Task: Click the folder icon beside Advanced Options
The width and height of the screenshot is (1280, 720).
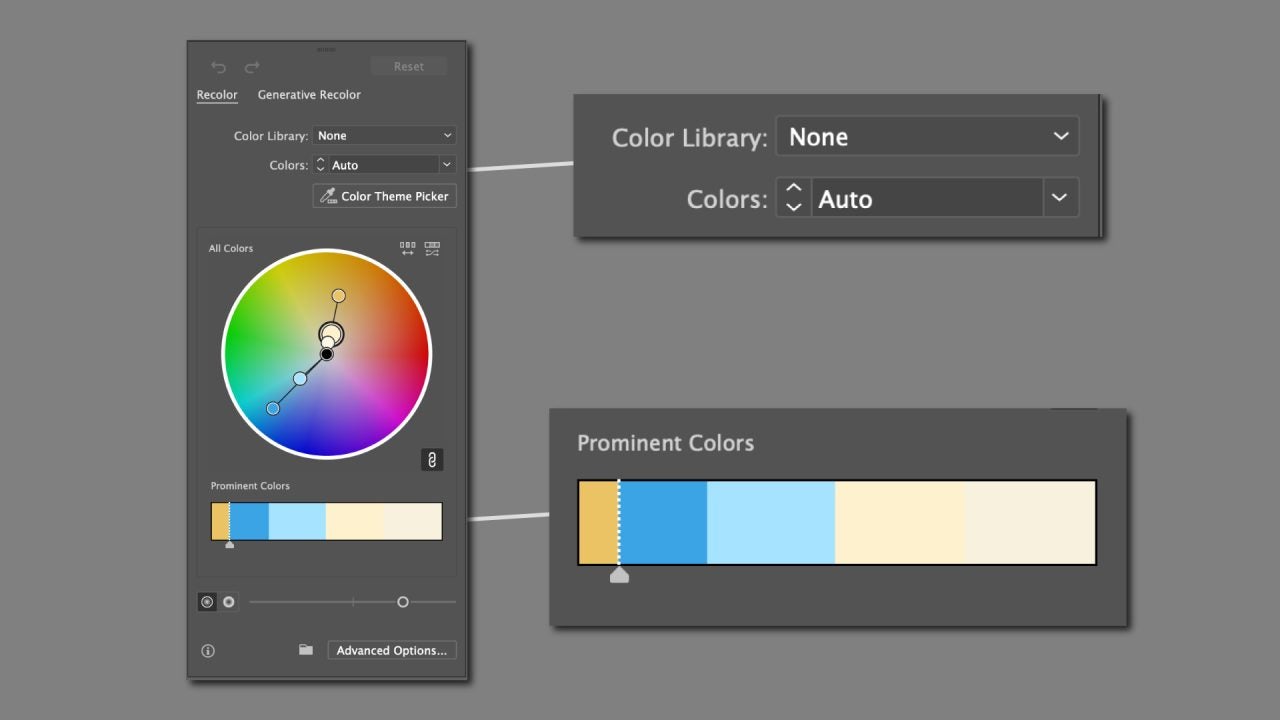Action: click(x=306, y=650)
